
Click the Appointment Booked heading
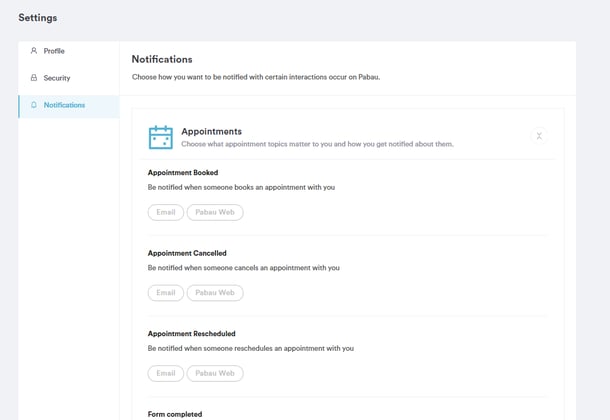pos(183,173)
